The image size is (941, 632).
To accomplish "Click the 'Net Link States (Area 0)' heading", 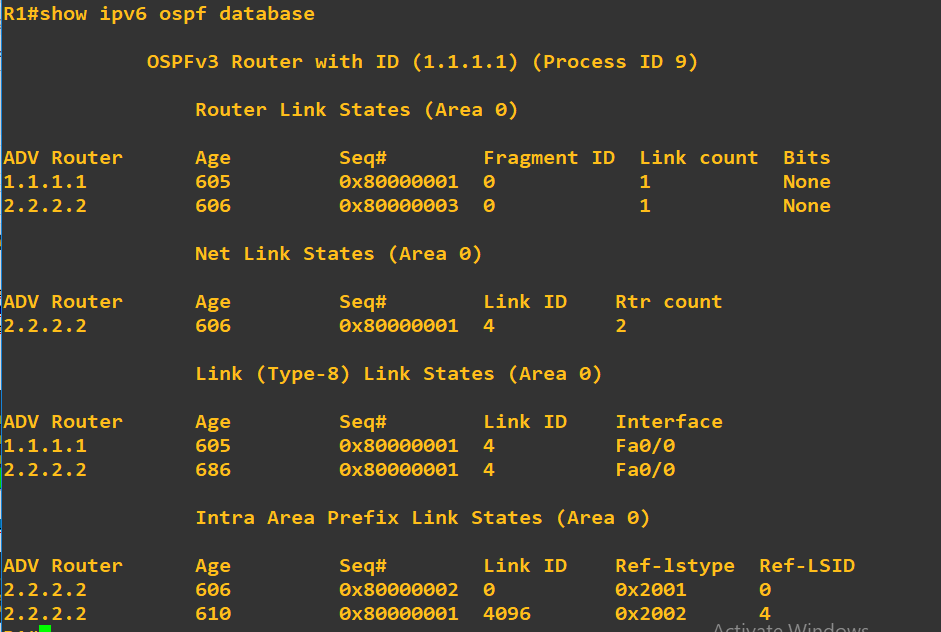I will (x=338, y=254).
